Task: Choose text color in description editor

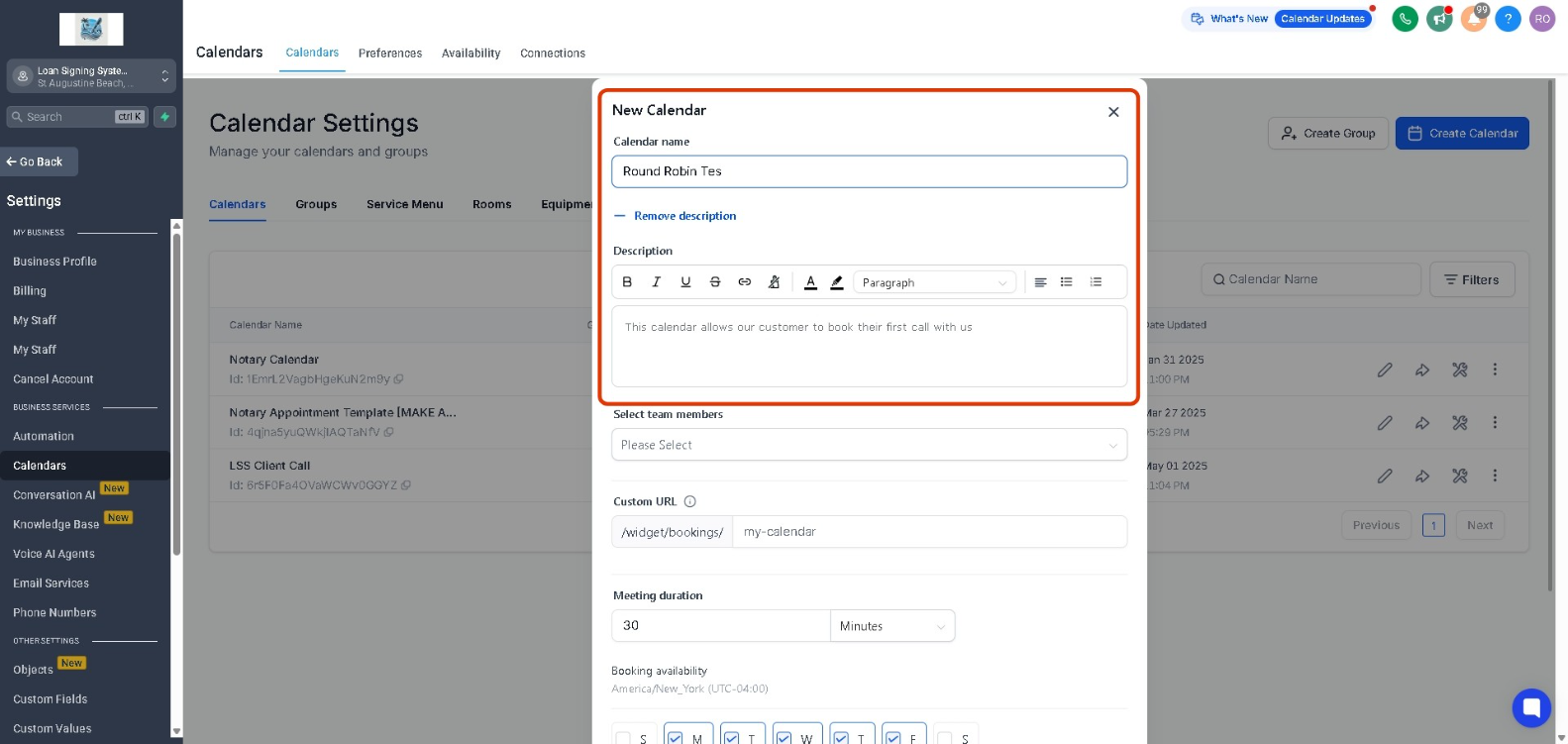Action: click(x=810, y=282)
